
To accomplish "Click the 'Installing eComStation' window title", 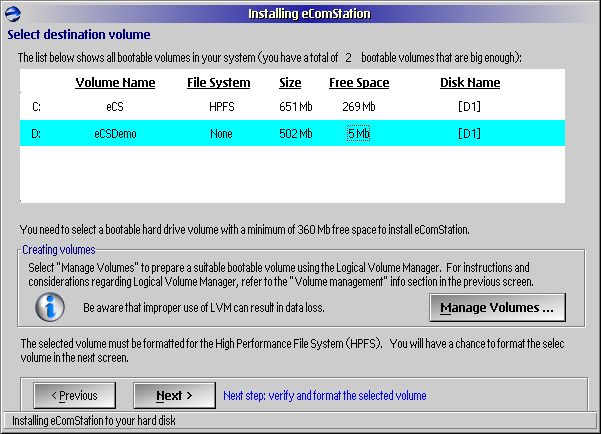I will [309, 14].
